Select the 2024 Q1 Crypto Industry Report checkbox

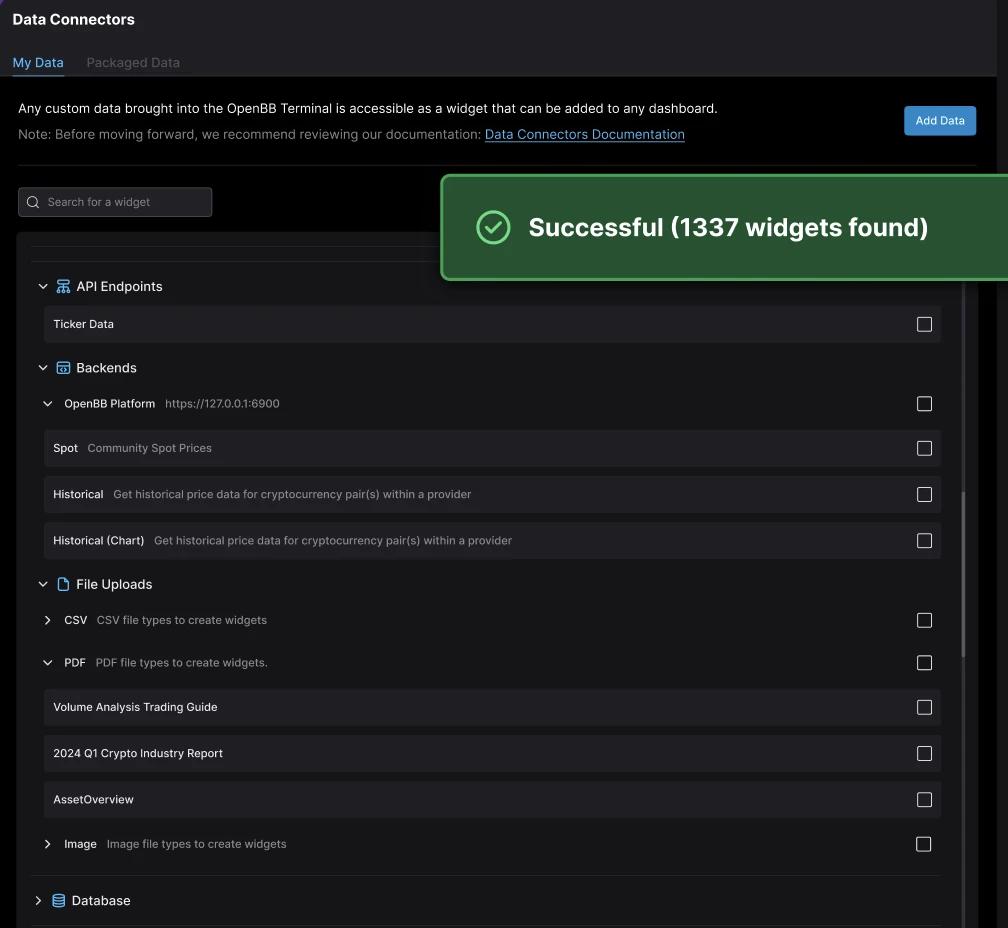[924, 753]
